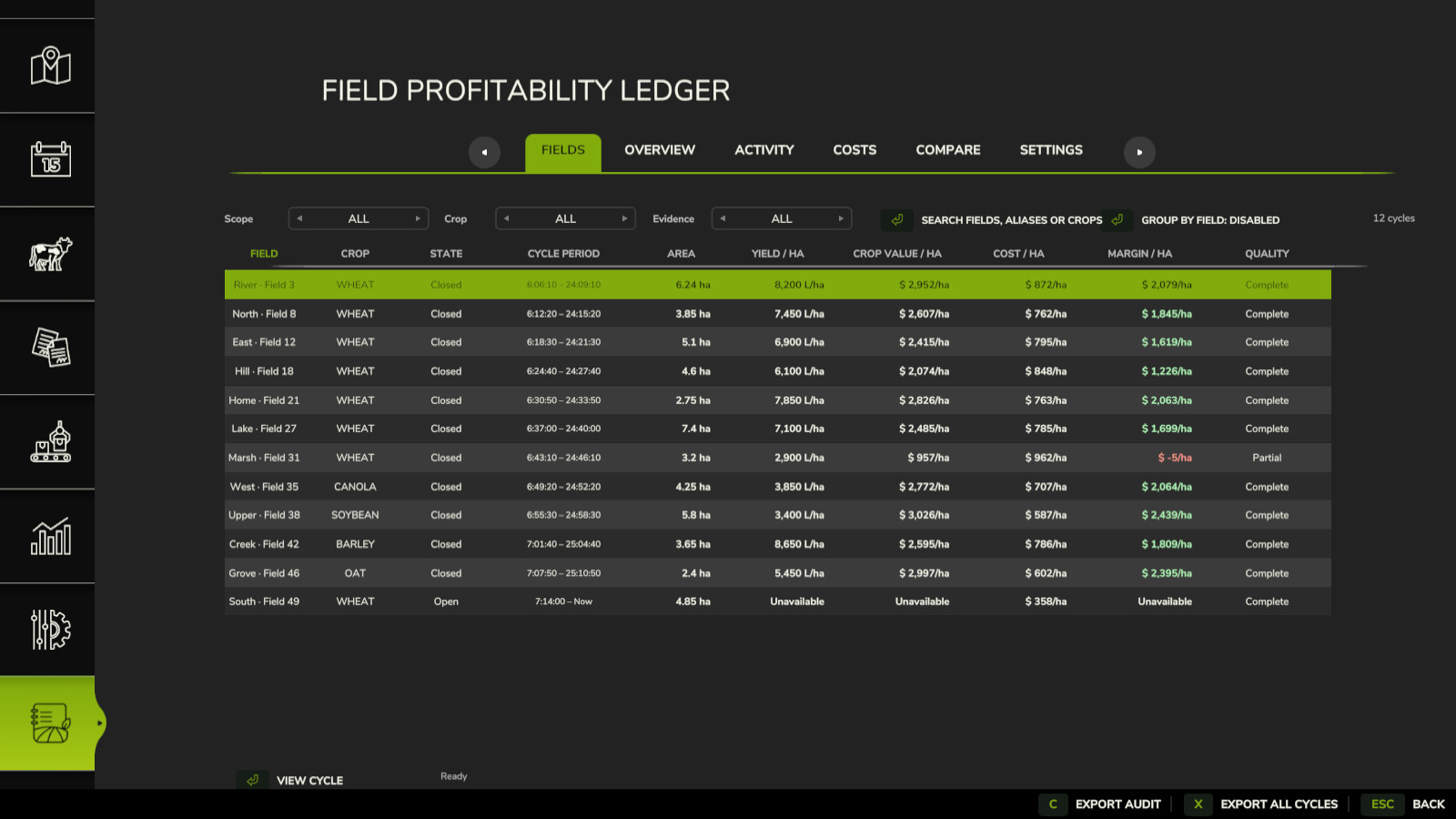Click Scope selector right arrow
The height and width of the screenshot is (819, 1456).
pyautogui.click(x=418, y=218)
